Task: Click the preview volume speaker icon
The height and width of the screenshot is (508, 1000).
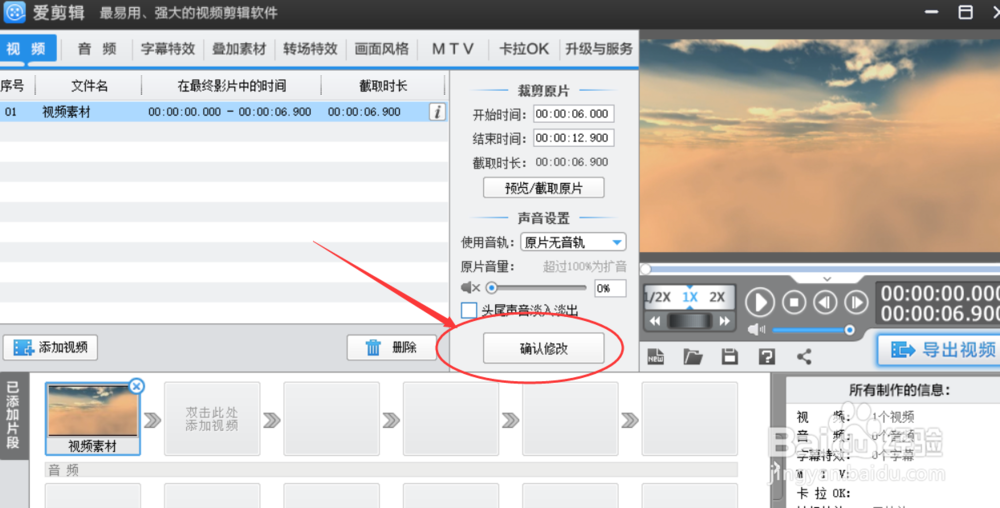Action: (x=756, y=330)
